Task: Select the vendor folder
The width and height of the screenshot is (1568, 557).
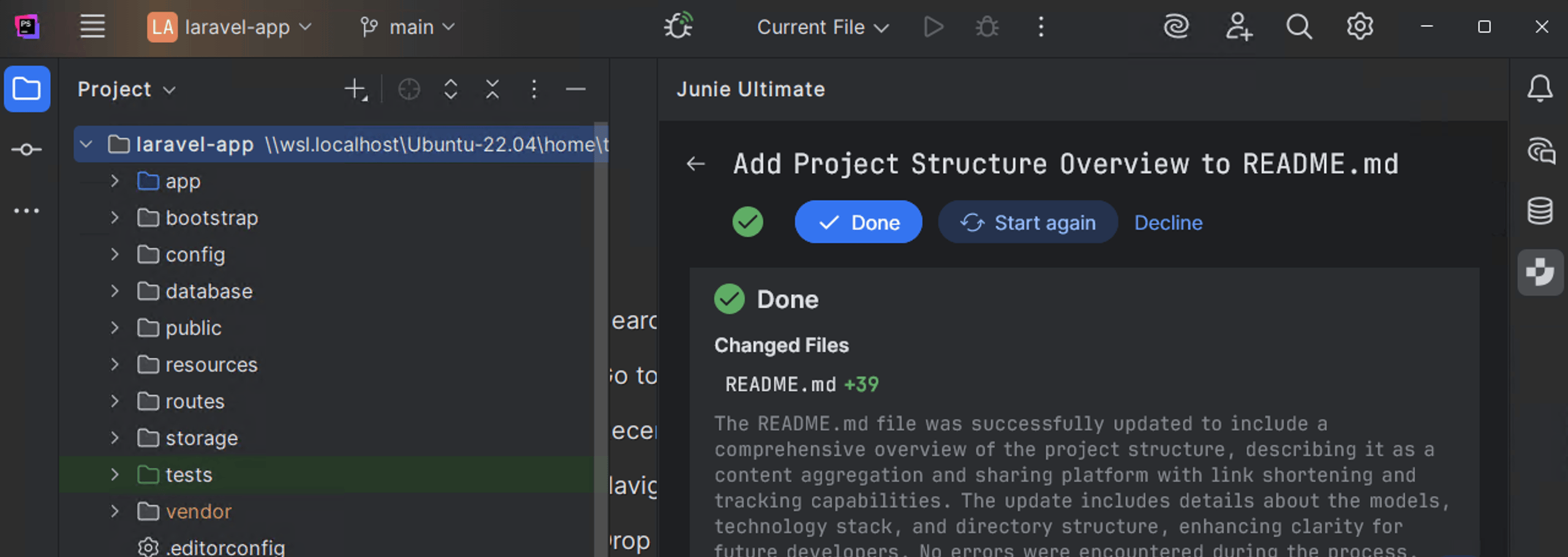Action: (198, 512)
